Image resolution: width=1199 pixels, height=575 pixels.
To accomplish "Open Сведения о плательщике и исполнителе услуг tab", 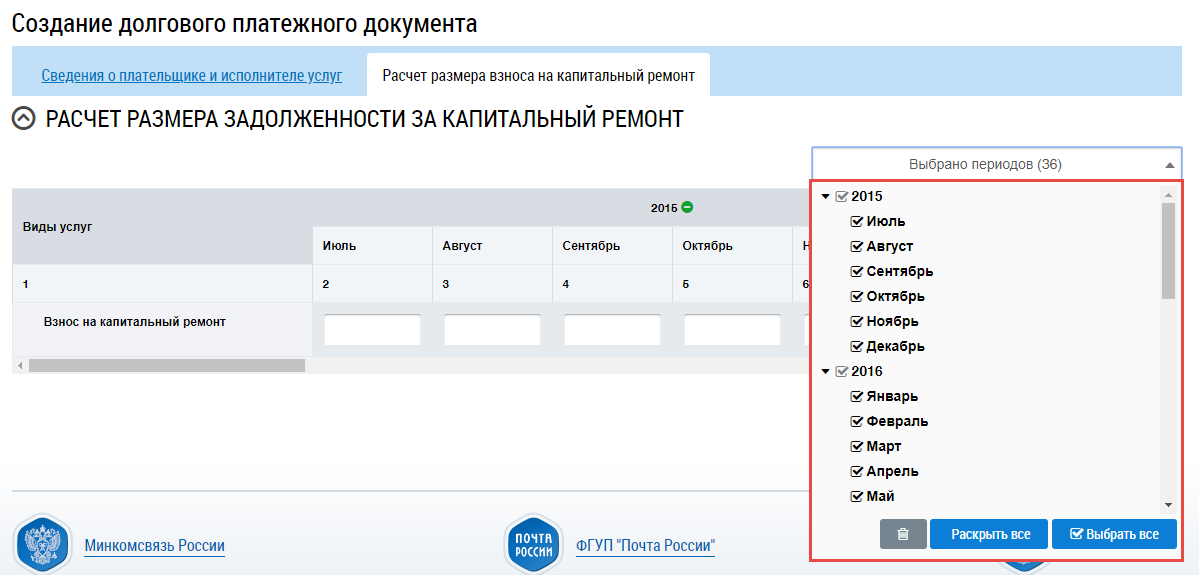I will [191, 75].
